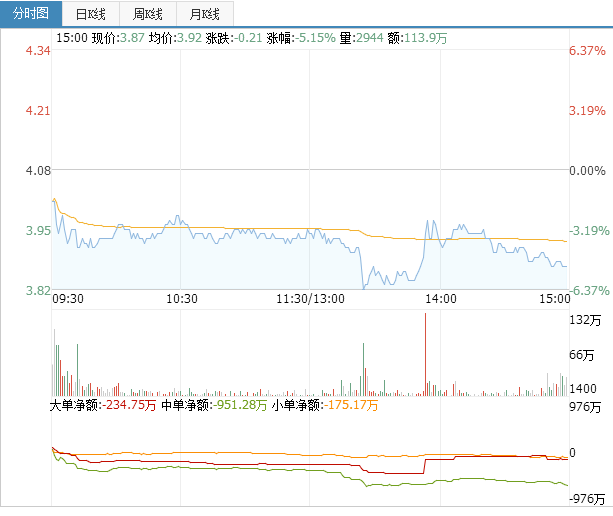The width and height of the screenshot is (613, 516).
Task: Click the 4.21 price axis label
Action: pos(38,111)
